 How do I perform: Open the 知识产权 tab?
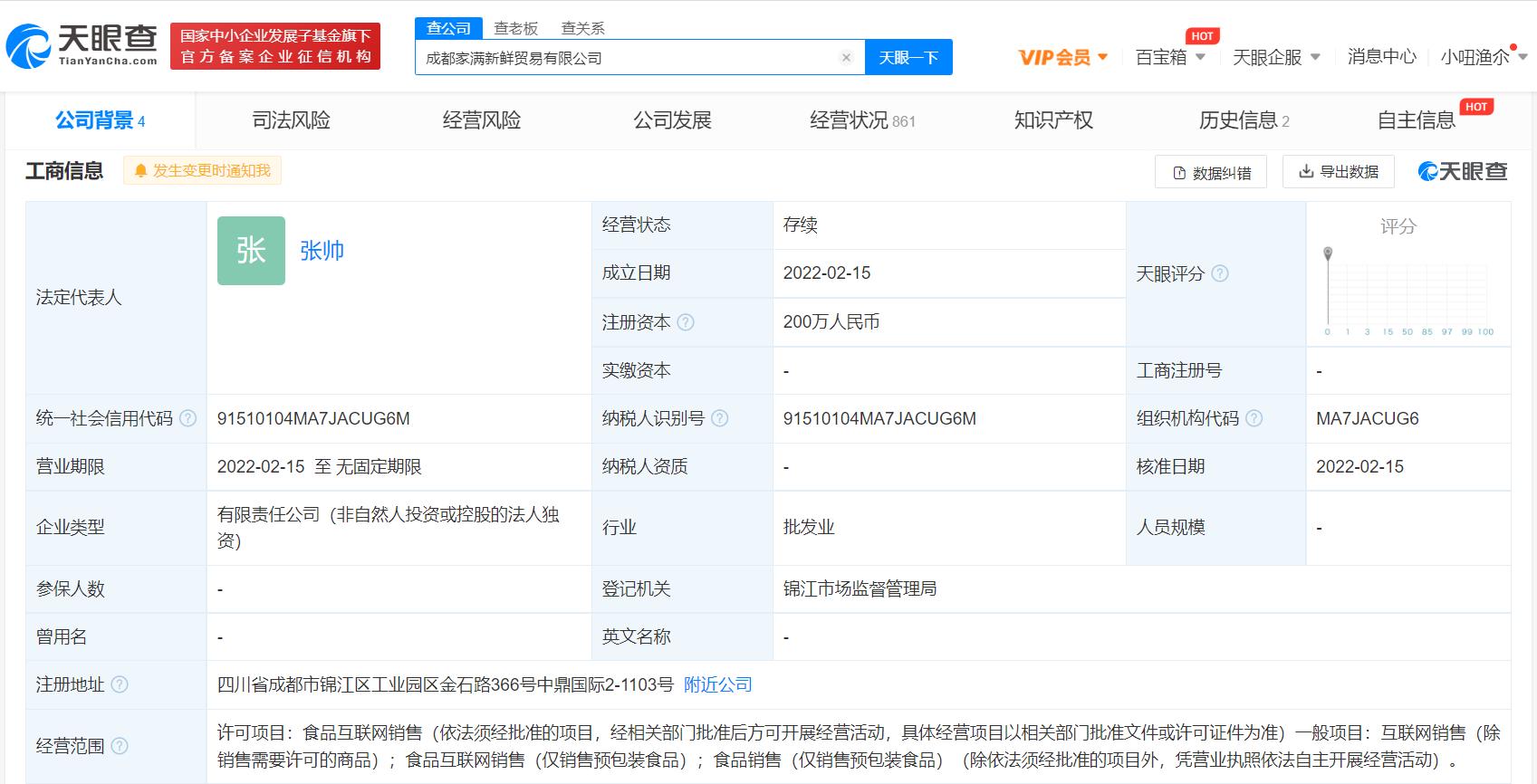pos(1053,120)
